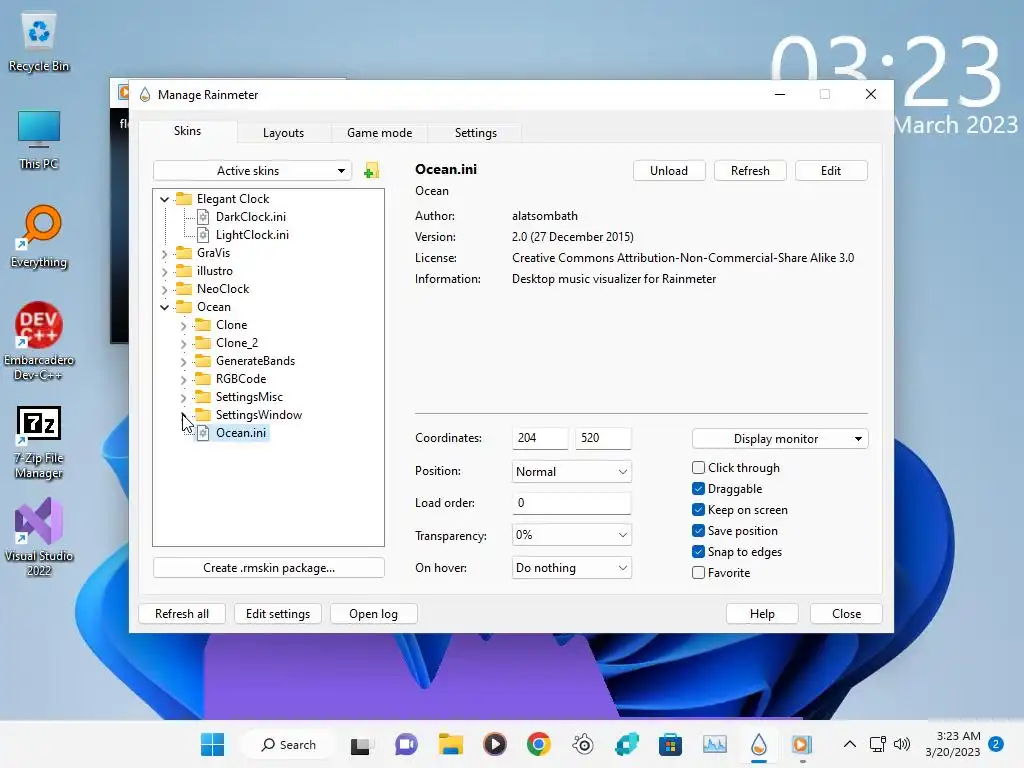Image resolution: width=1024 pixels, height=768 pixels.
Task: Open the Recycle Bin desktop icon
Action: coord(39,42)
